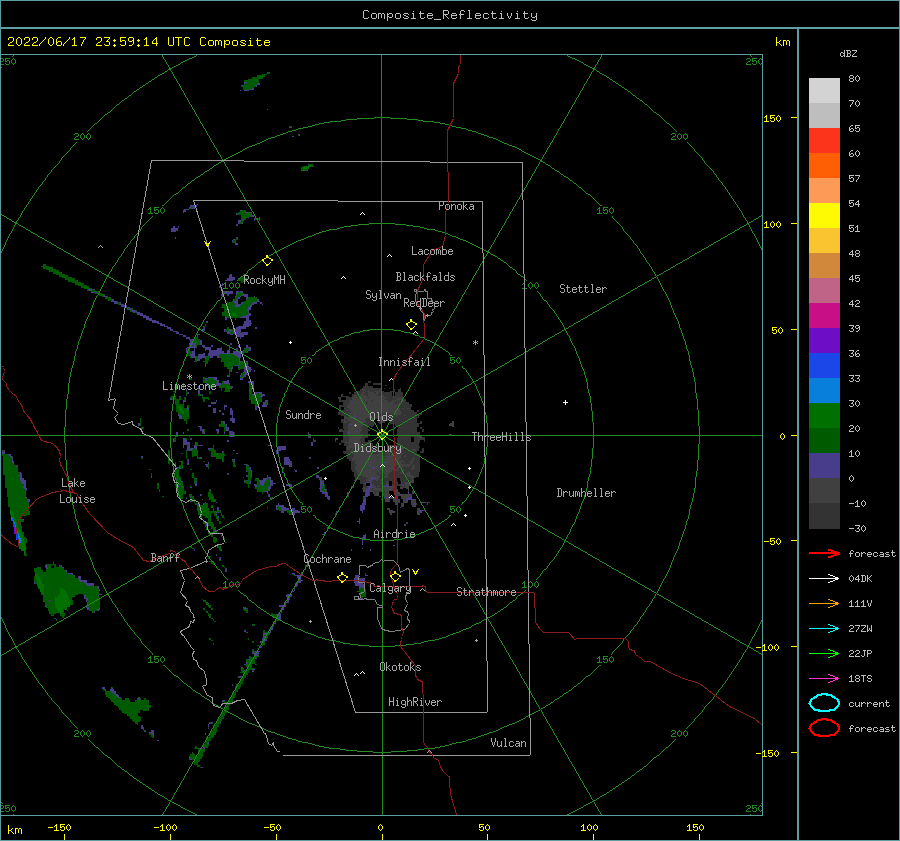
Task: Click the Sundre label
Action: [x=303, y=414]
